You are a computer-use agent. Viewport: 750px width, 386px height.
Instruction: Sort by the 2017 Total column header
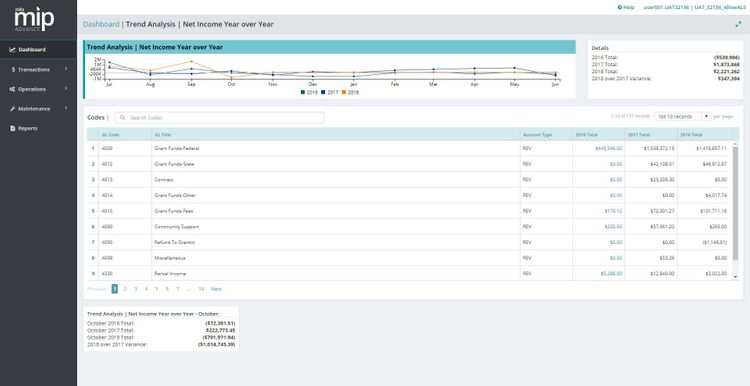[651, 135]
